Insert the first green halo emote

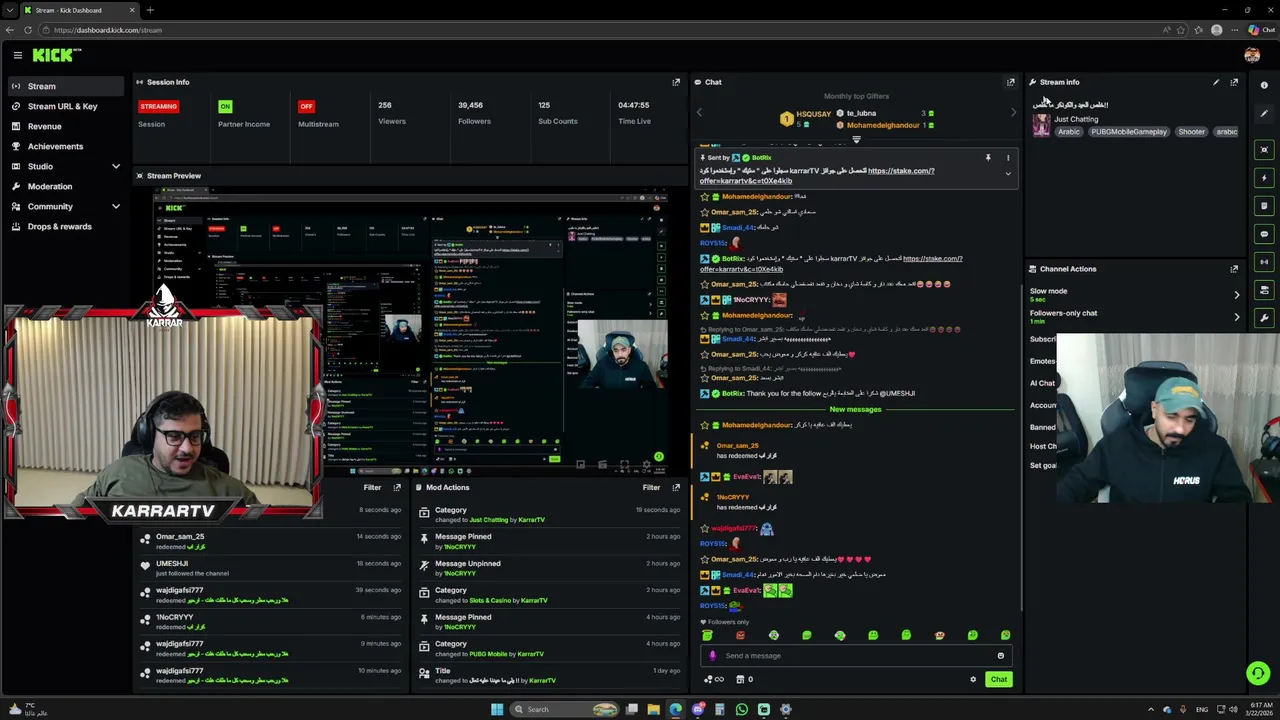coord(707,635)
